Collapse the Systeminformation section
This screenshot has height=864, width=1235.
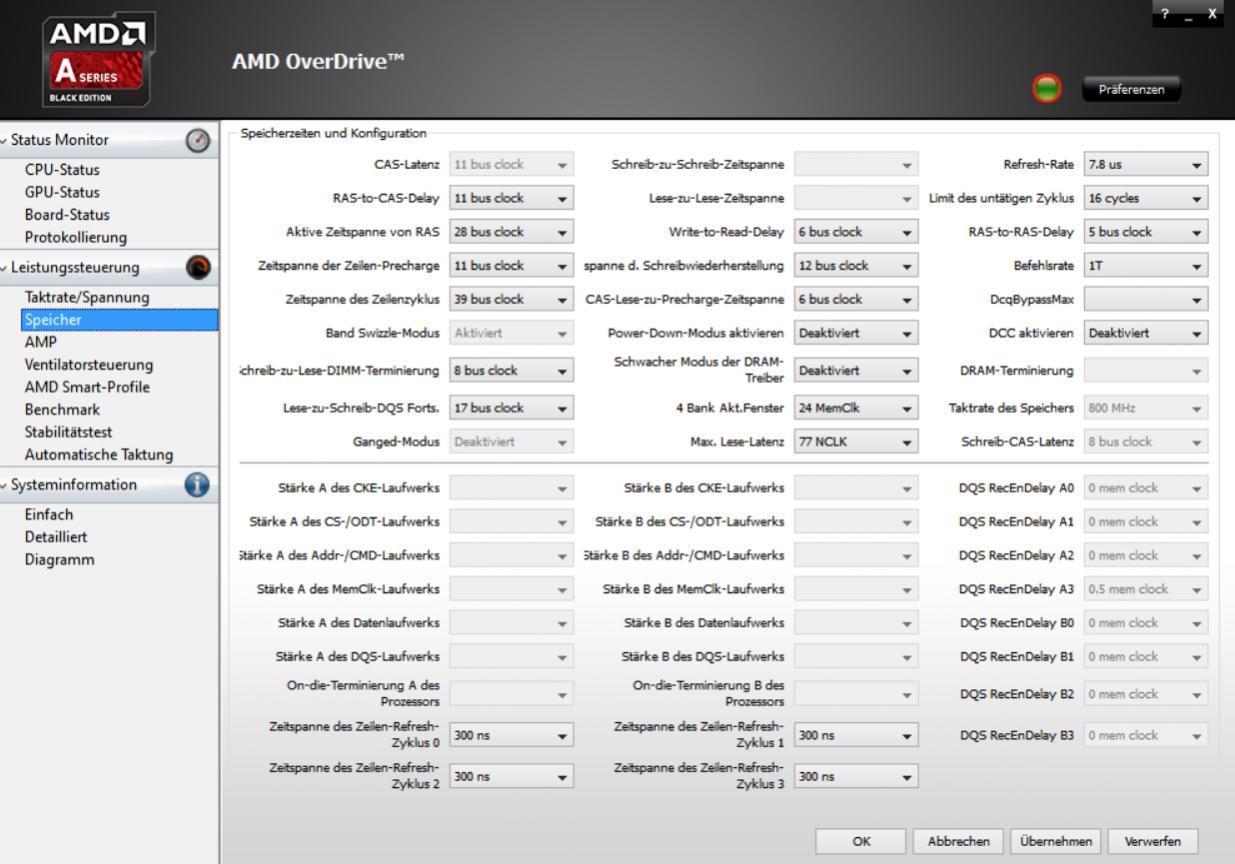(5, 485)
